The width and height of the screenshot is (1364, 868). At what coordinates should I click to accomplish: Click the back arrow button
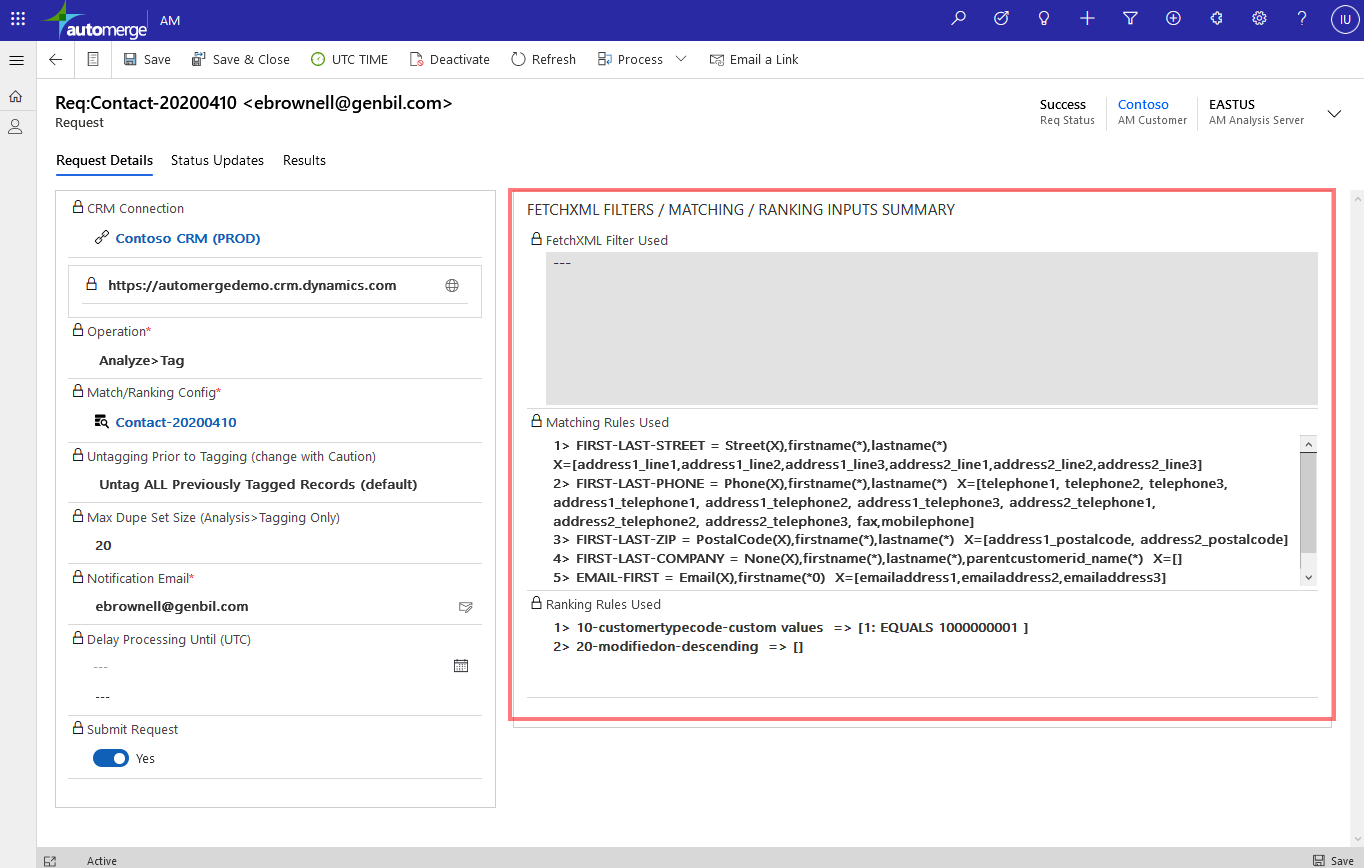pos(55,60)
